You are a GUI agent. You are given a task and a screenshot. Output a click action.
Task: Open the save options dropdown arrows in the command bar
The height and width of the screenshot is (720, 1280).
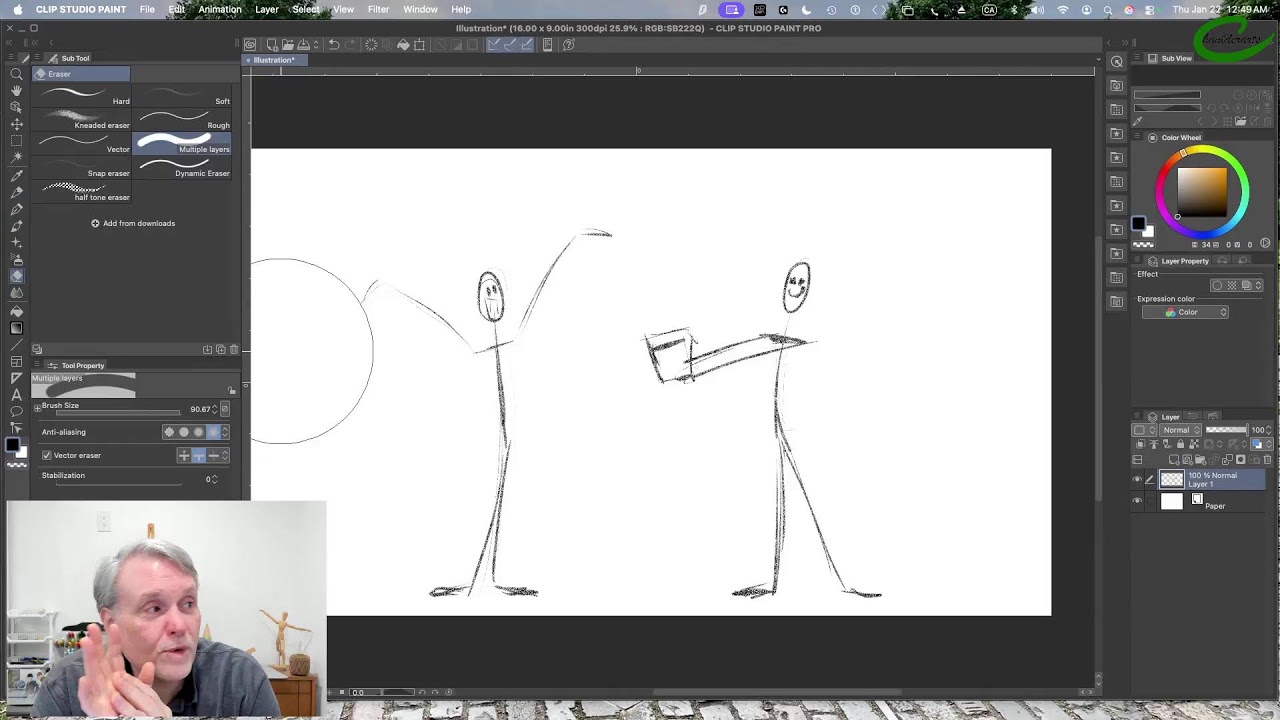[x=316, y=44]
